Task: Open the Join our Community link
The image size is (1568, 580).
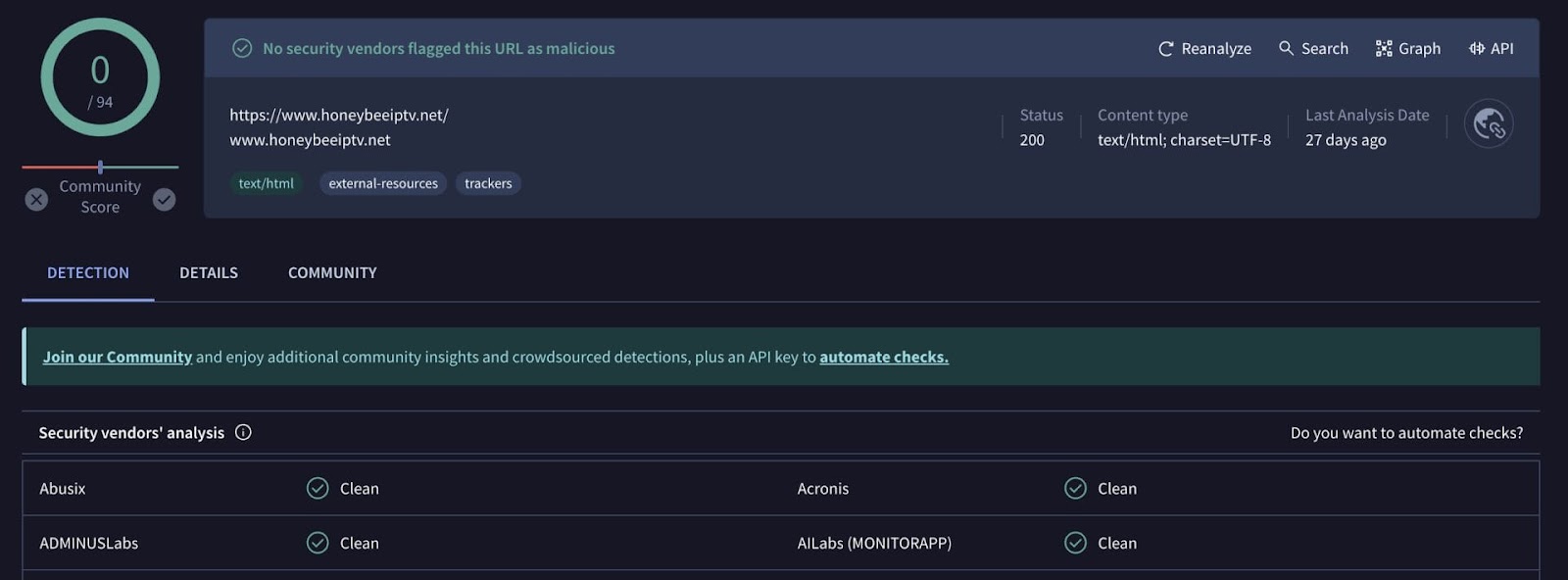Action: [x=118, y=357]
